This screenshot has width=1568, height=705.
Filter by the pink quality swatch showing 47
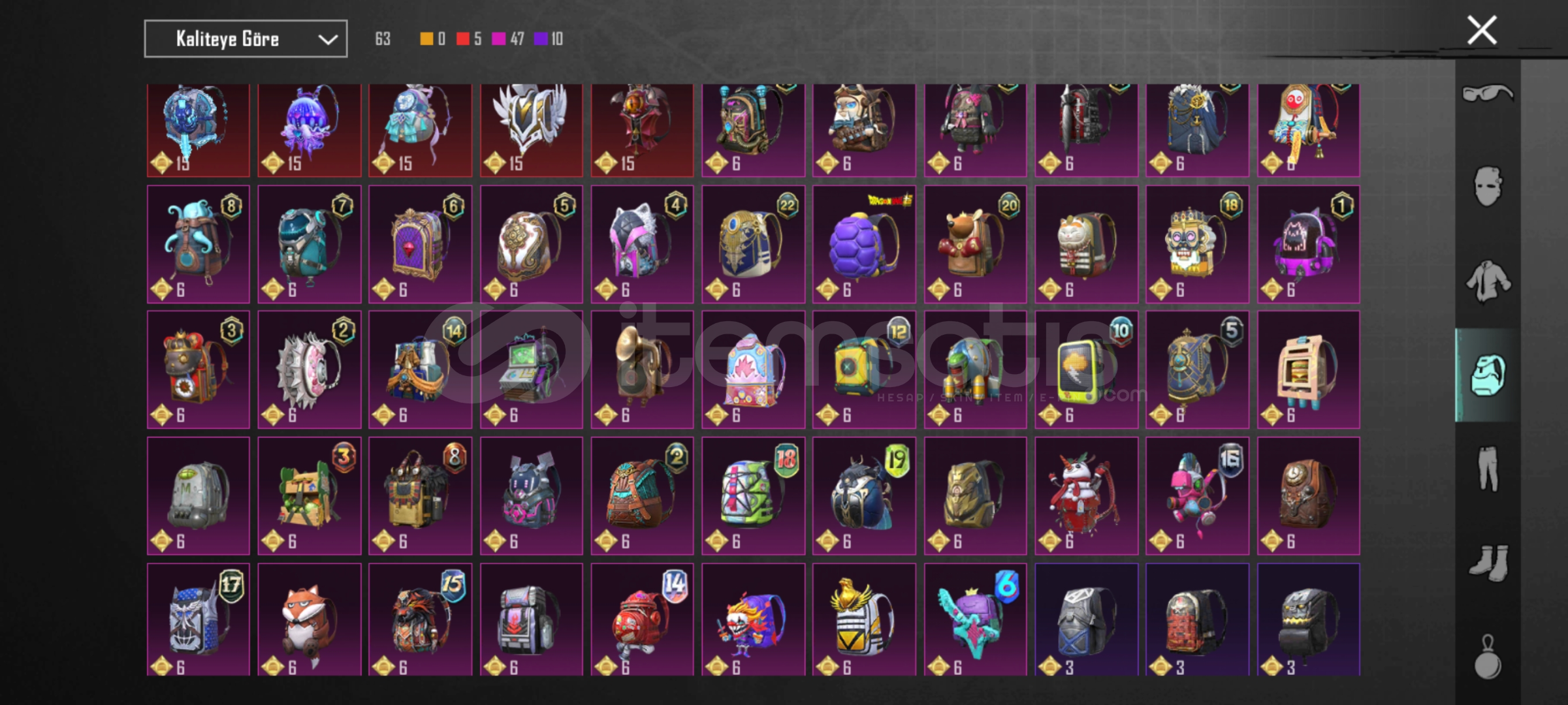point(498,39)
